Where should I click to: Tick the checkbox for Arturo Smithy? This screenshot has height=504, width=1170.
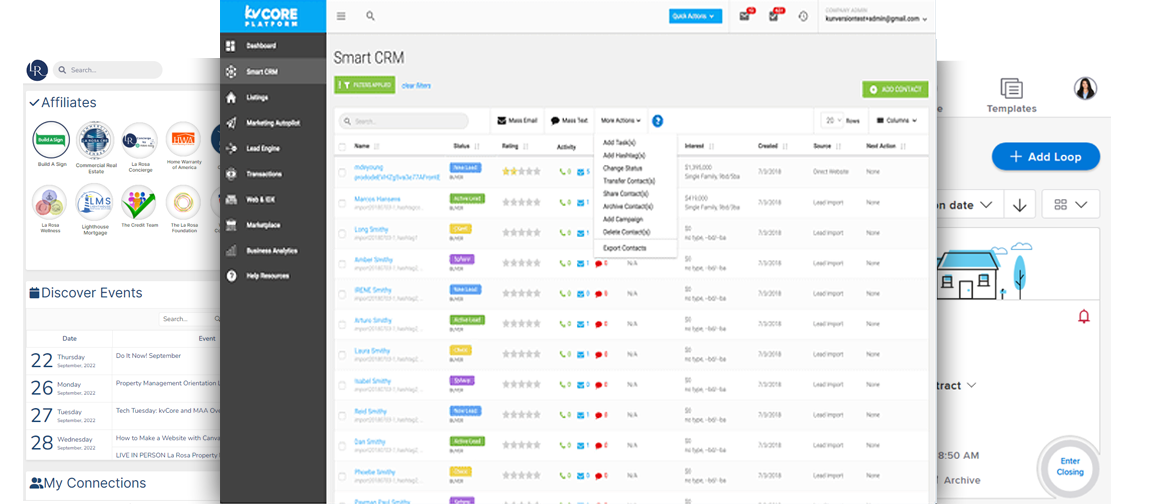click(342, 326)
